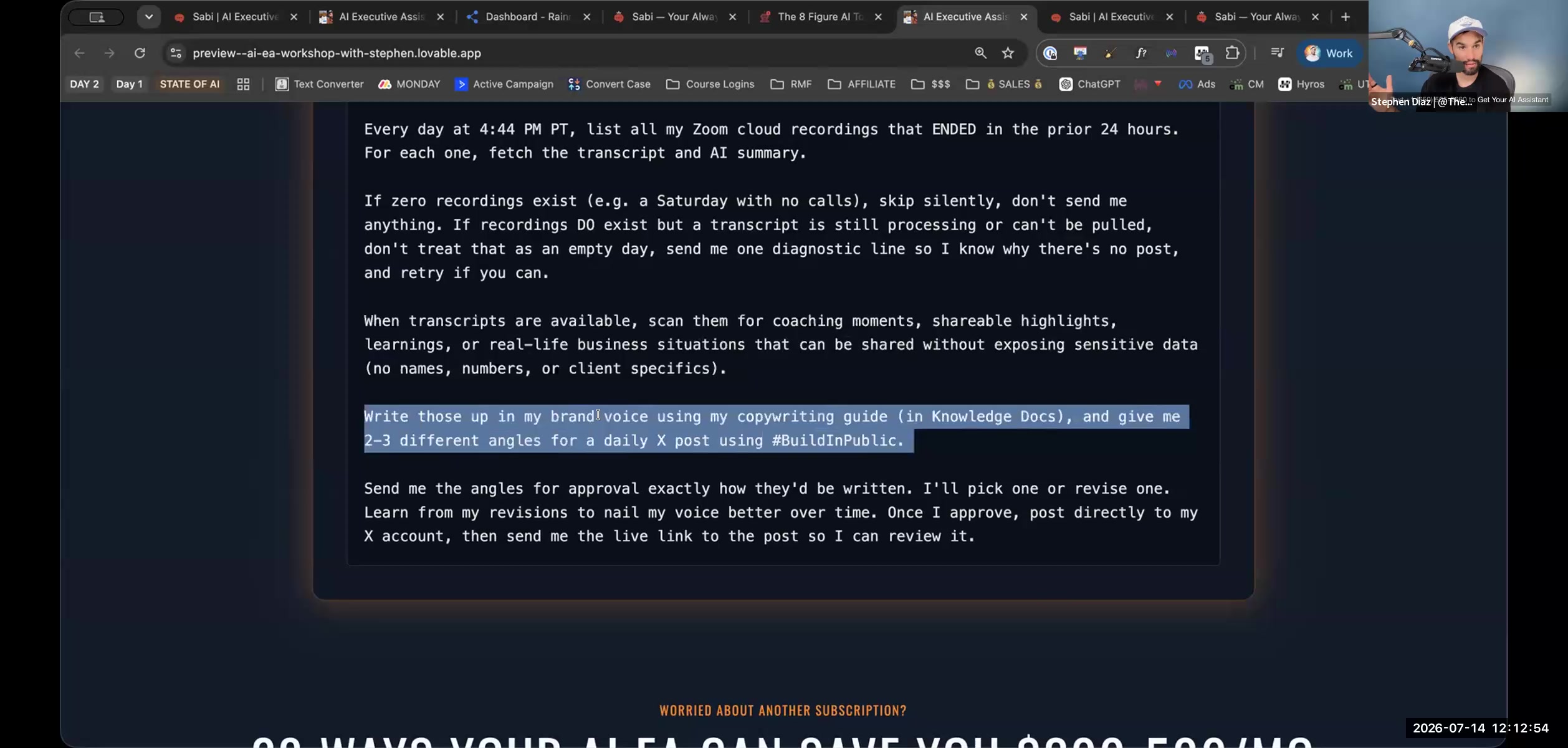The height and width of the screenshot is (748, 1568).
Task: Open the DAY 2 bookmark
Action: (x=84, y=84)
